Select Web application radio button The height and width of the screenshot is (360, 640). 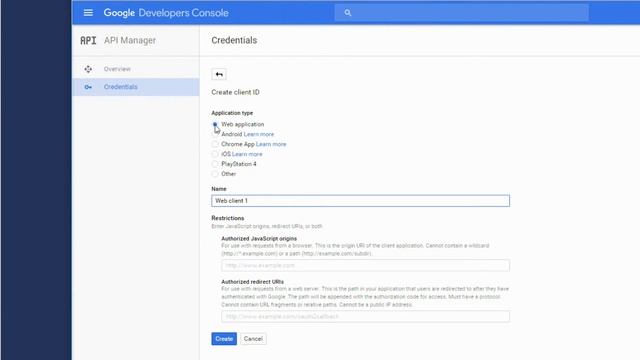(x=215, y=124)
